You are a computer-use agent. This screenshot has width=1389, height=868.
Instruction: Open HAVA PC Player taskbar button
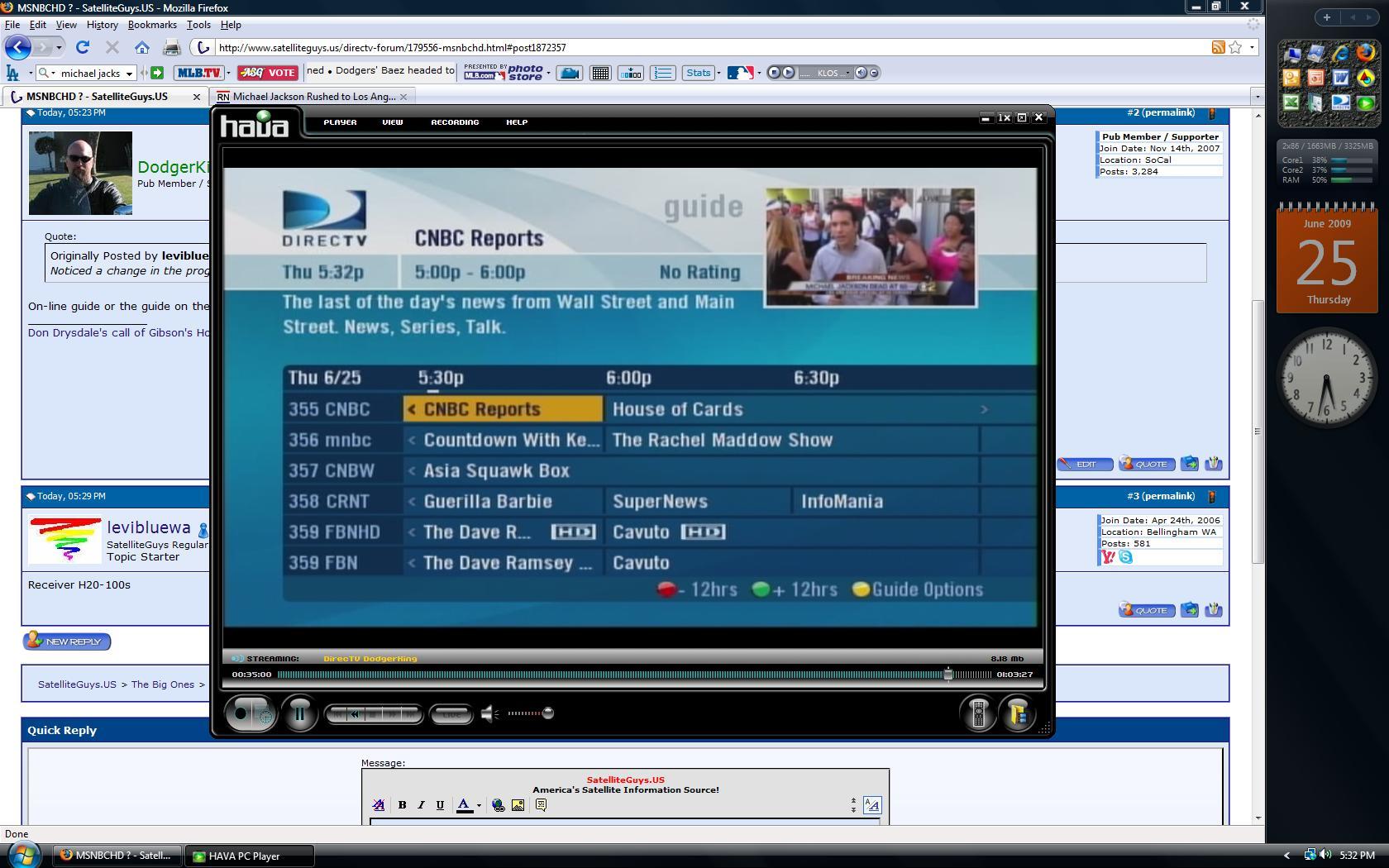pyautogui.click(x=251, y=856)
